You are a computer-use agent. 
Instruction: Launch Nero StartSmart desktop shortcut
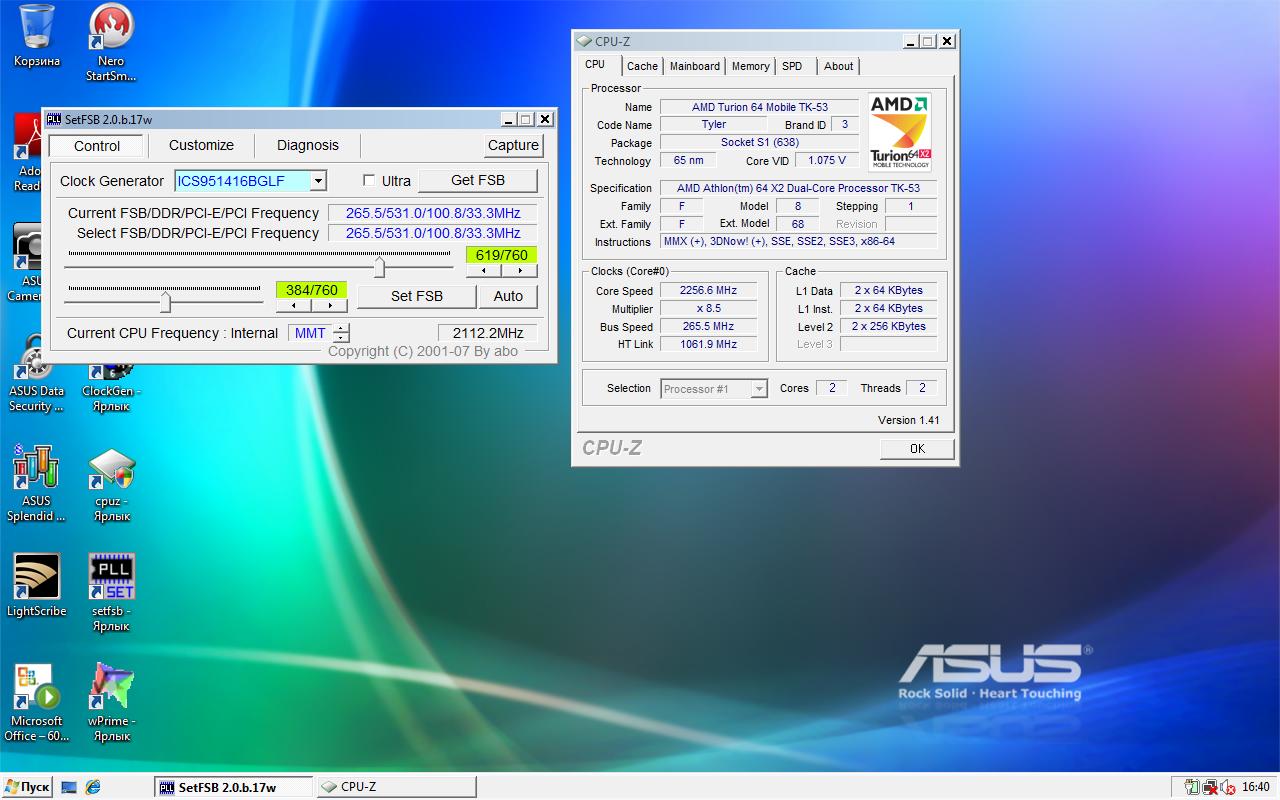pos(111,42)
